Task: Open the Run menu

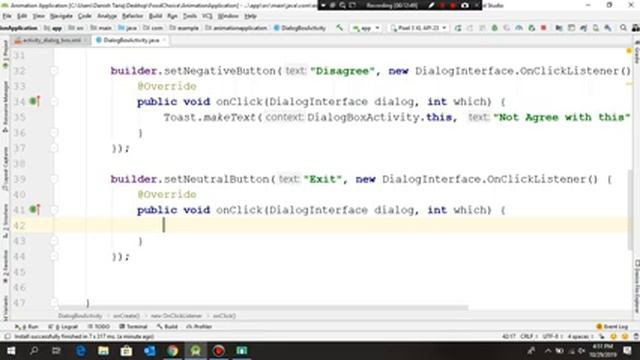Action: point(172,16)
